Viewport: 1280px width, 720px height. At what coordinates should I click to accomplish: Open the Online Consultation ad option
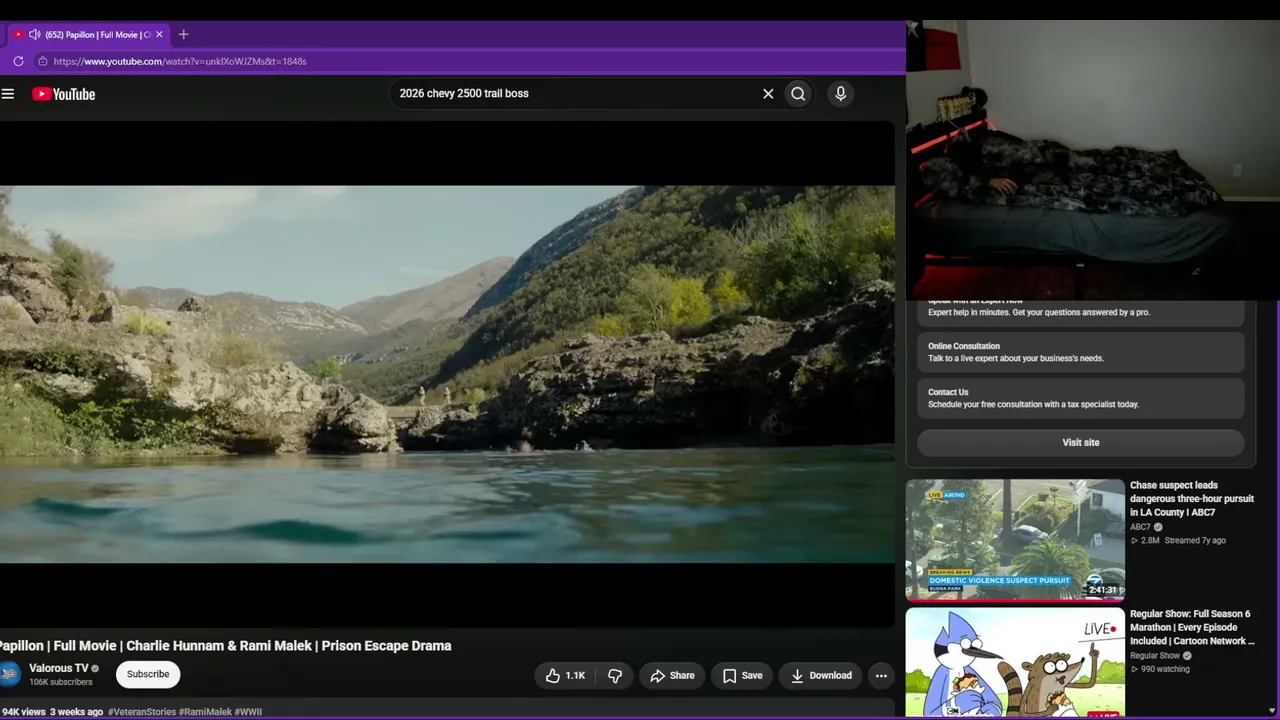tap(1081, 352)
